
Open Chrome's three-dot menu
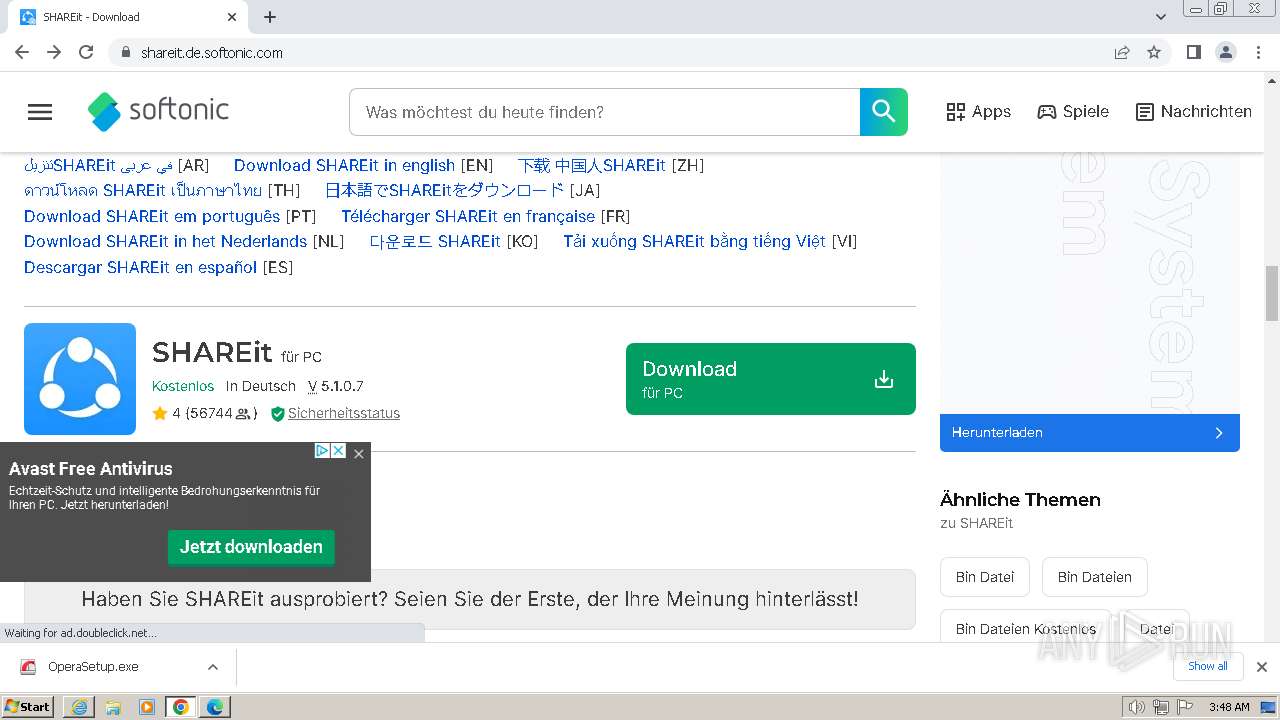(1258, 52)
